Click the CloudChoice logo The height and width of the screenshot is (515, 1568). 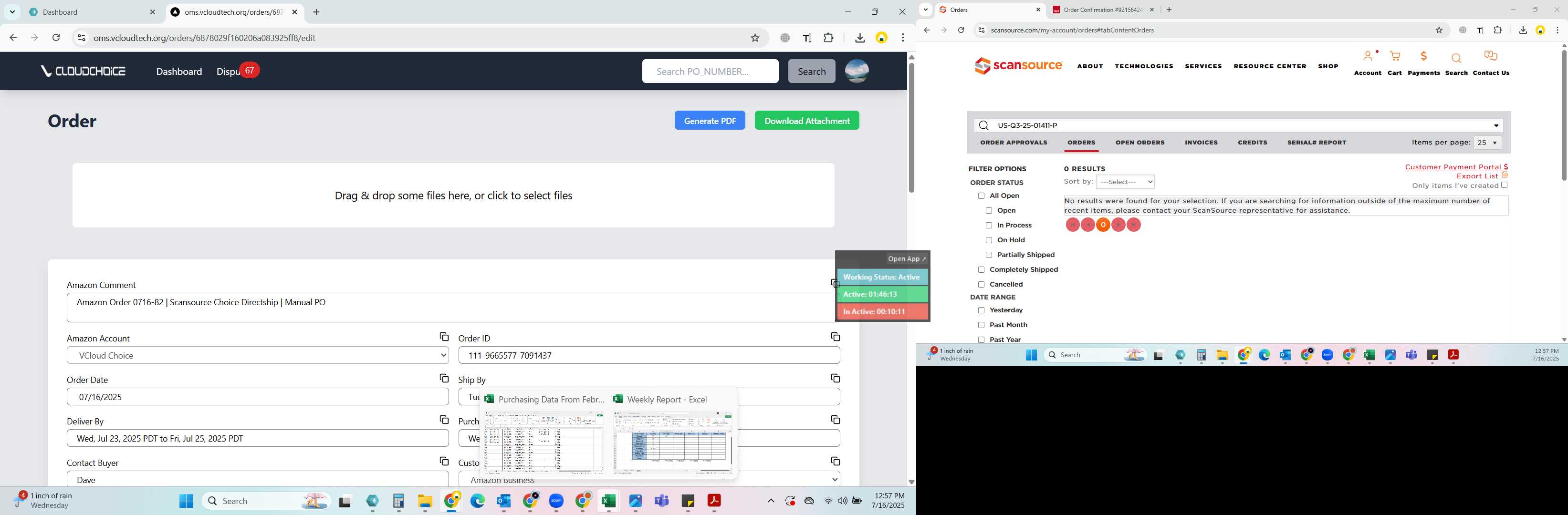tap(84, 71)
